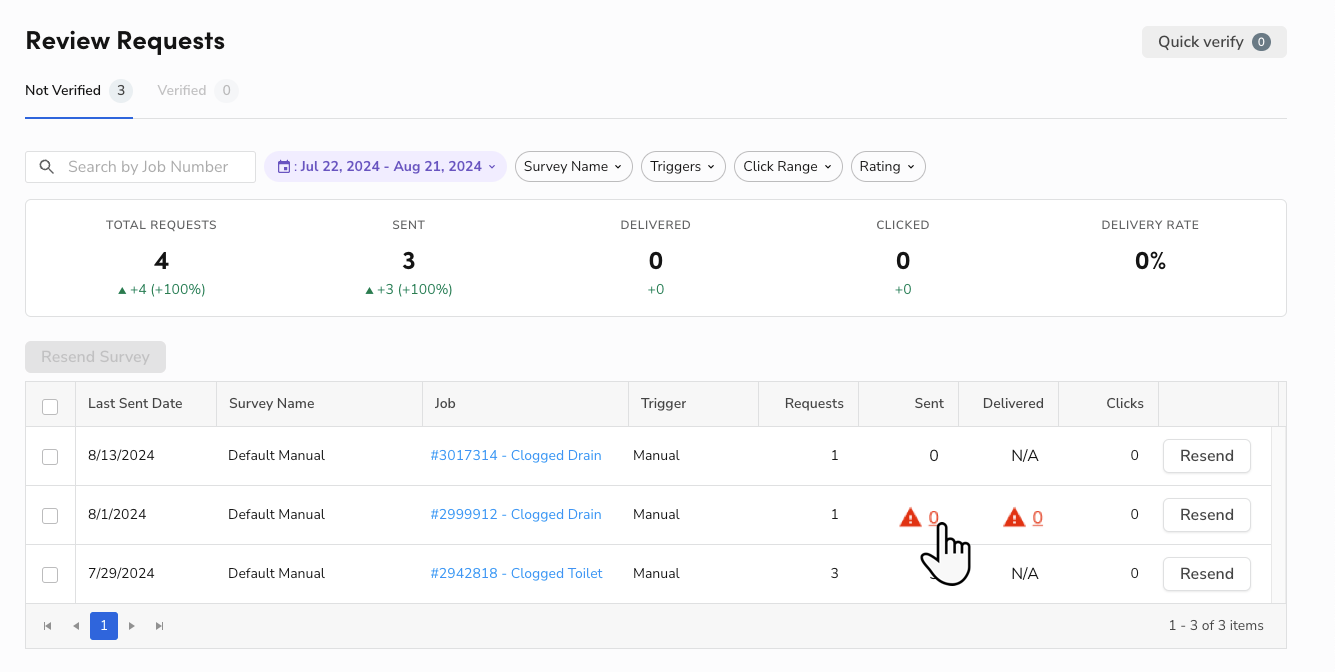Click Default Manual in 8/13/2024 row
The width and height of the screenshot is (1335, 672).
(x=276, y=456)
